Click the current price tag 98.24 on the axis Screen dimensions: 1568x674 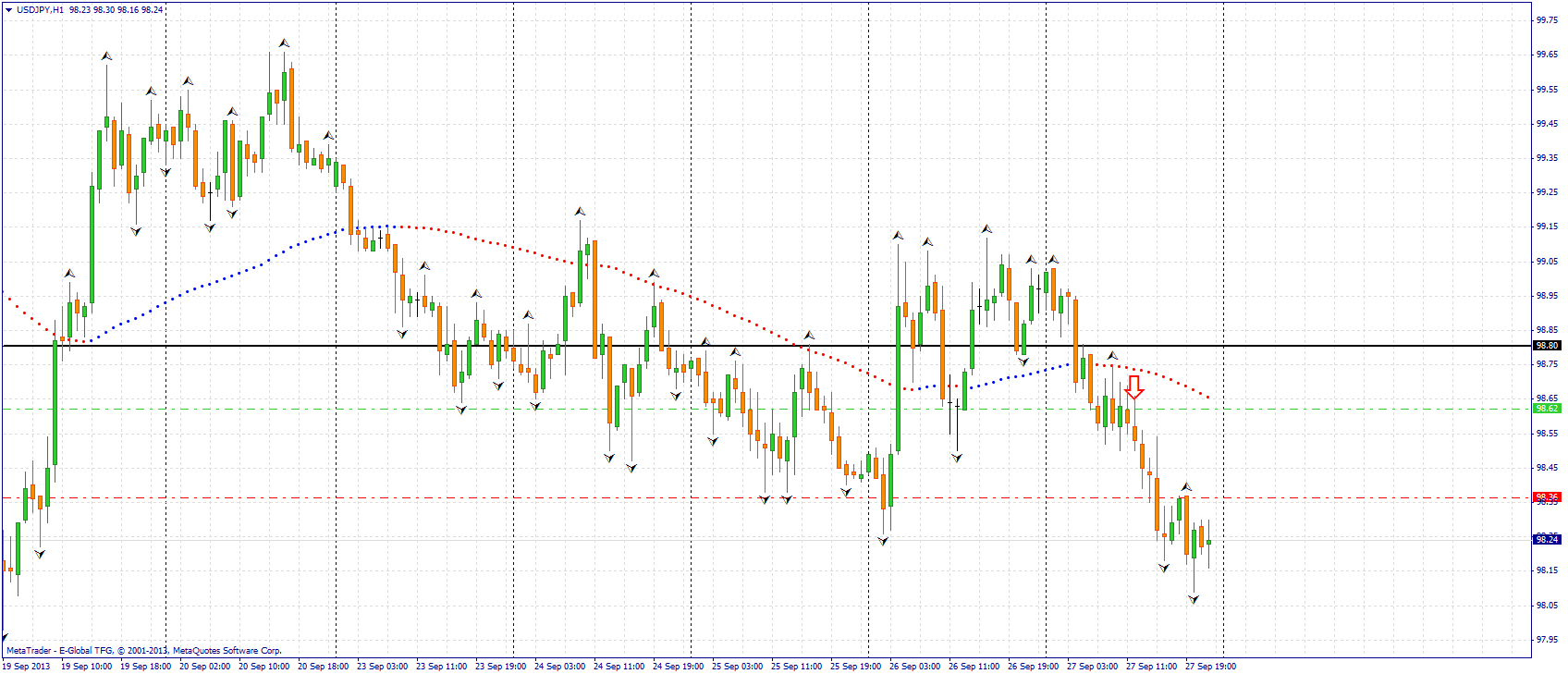(1547, 539)
